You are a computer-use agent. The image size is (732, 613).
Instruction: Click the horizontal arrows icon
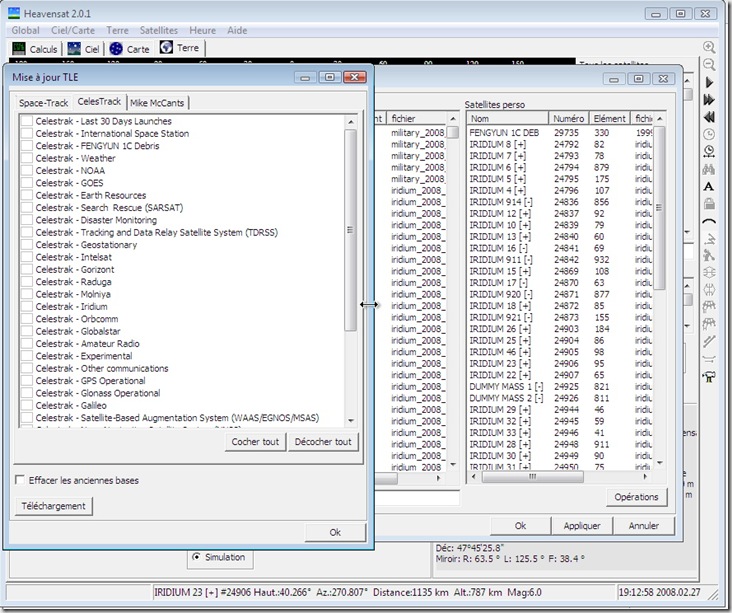[x=709, y=359]
